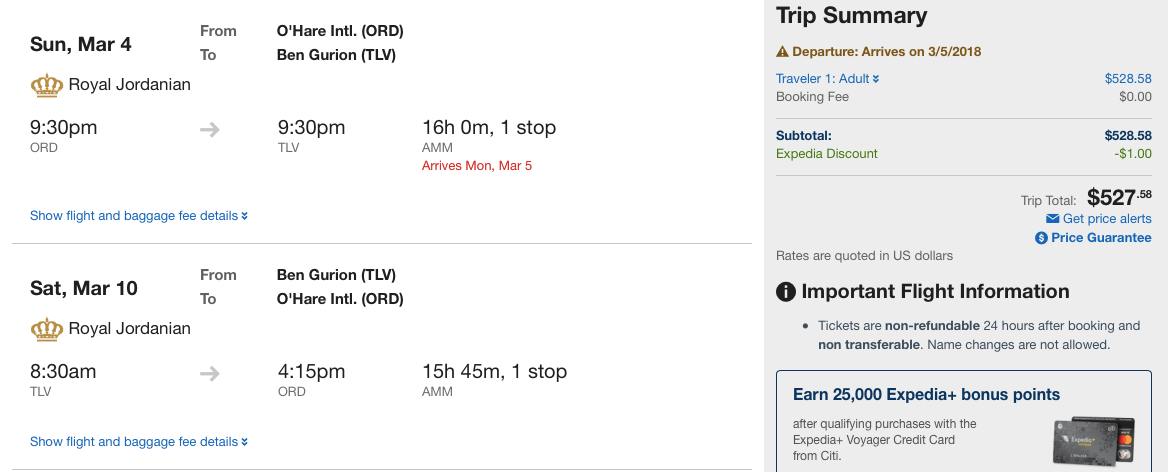Click the Sun, Mar 4 date heading

[81, 45]
